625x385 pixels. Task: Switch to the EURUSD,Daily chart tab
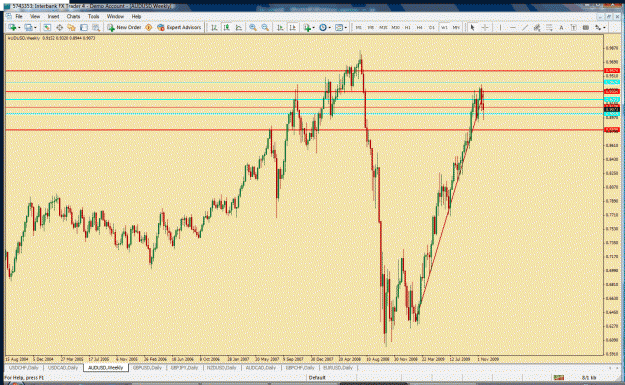(x=338, y=367)
